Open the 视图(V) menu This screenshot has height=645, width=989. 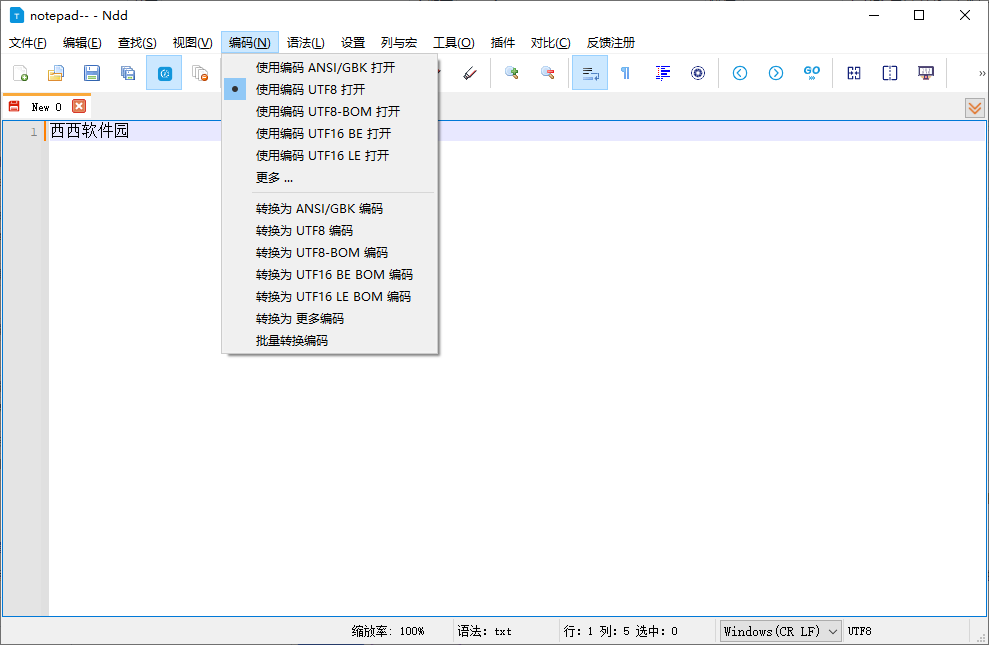[x=192, y=42]
